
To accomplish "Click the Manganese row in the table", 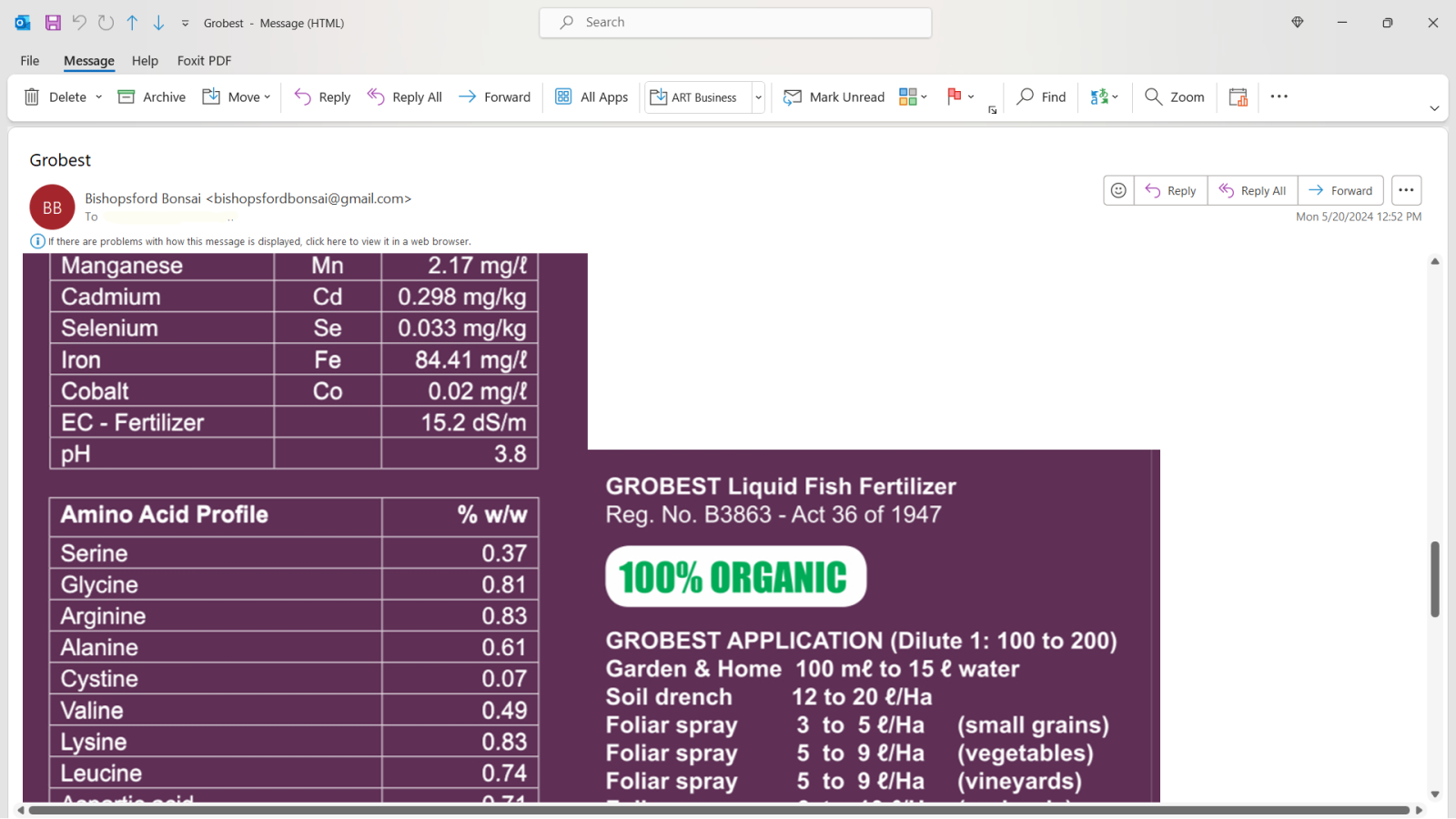I will (294, 266).
